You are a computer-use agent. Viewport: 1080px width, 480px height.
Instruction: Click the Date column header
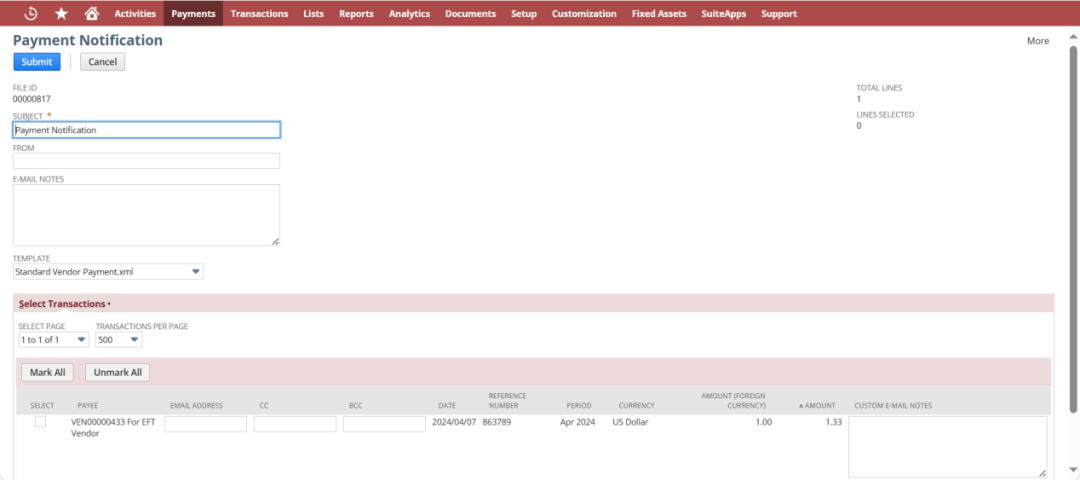tap(447, 406)
